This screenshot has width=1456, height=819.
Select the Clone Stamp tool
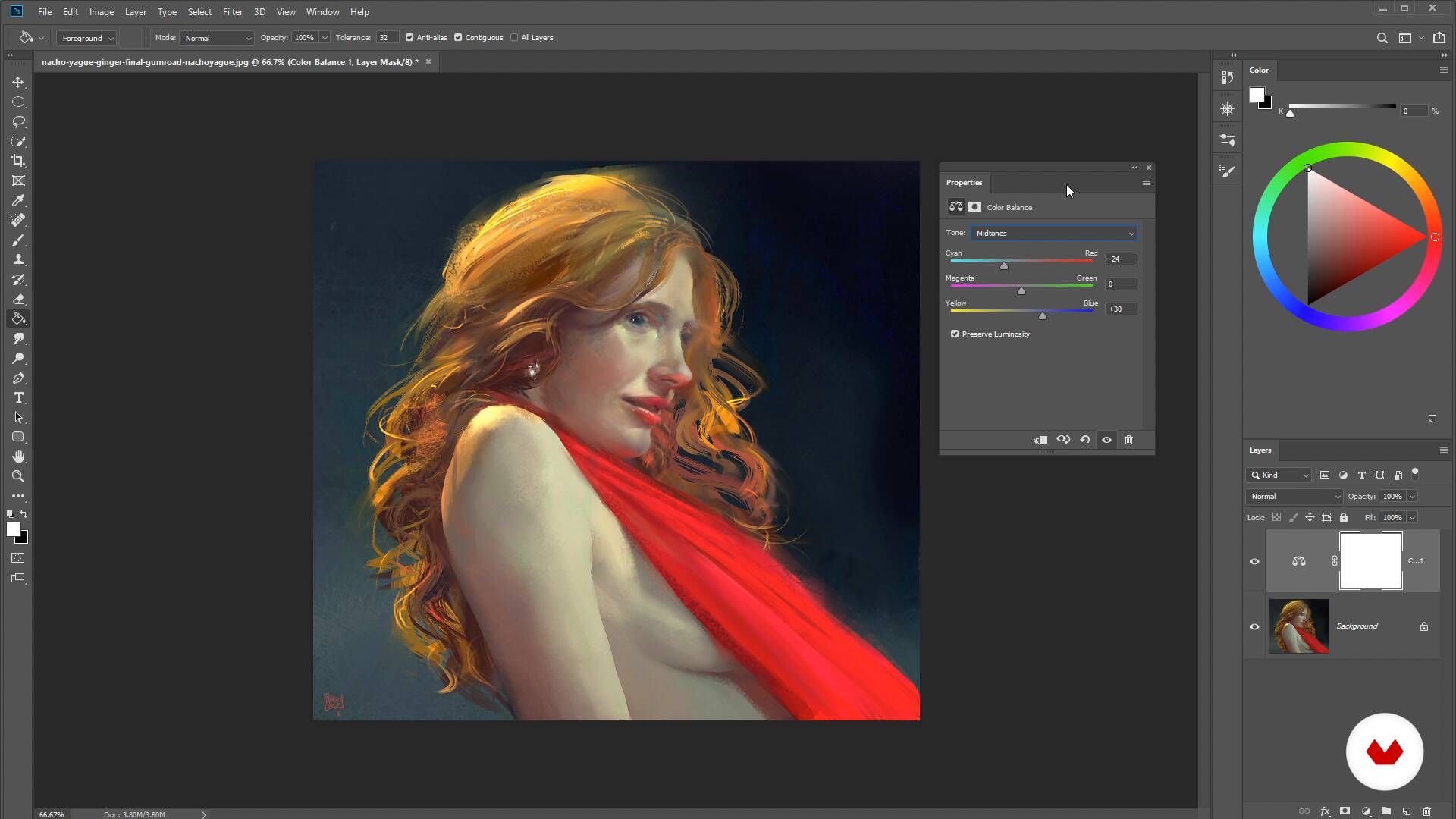pyautogui.click(x=18, y=259)
